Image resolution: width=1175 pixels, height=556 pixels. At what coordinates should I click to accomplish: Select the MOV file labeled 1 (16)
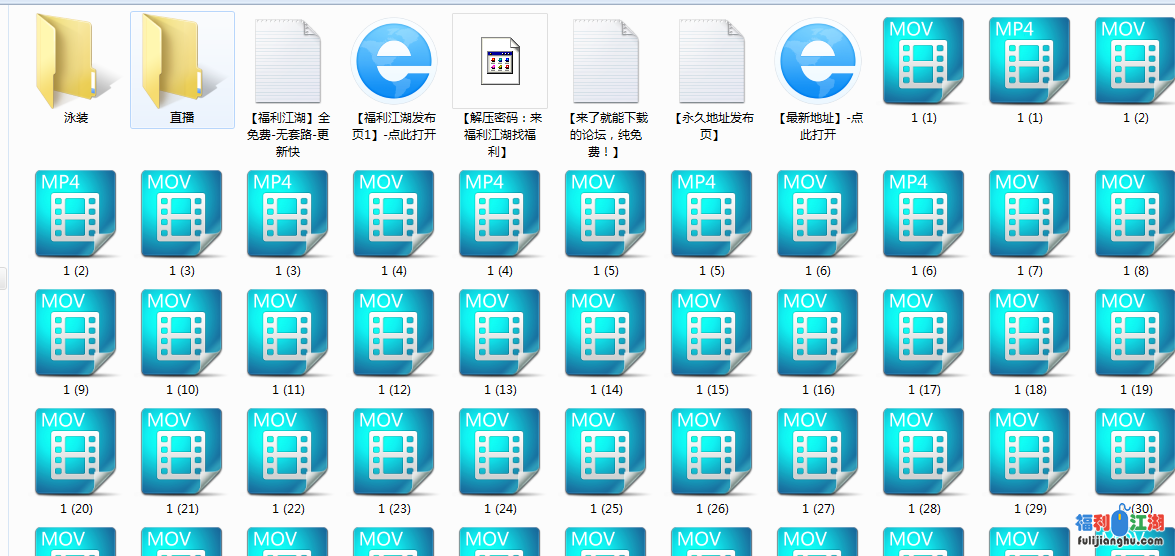click(818, 333)
